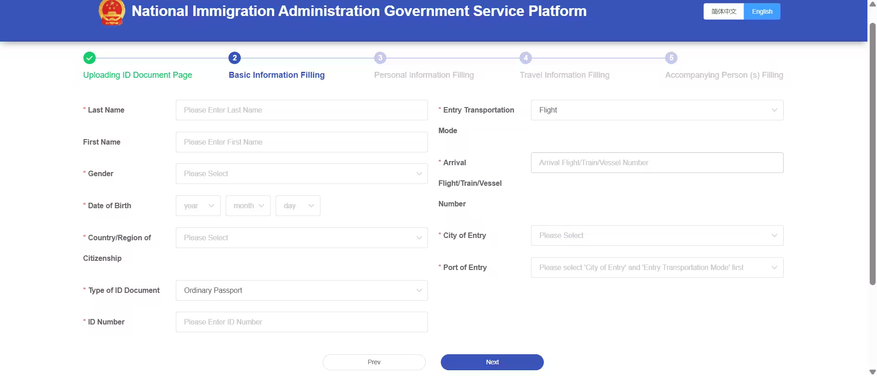This screenshot has height=376, width=877.
Task: Click the Next button
Action: pyautogui.click(x=492, y=362)
